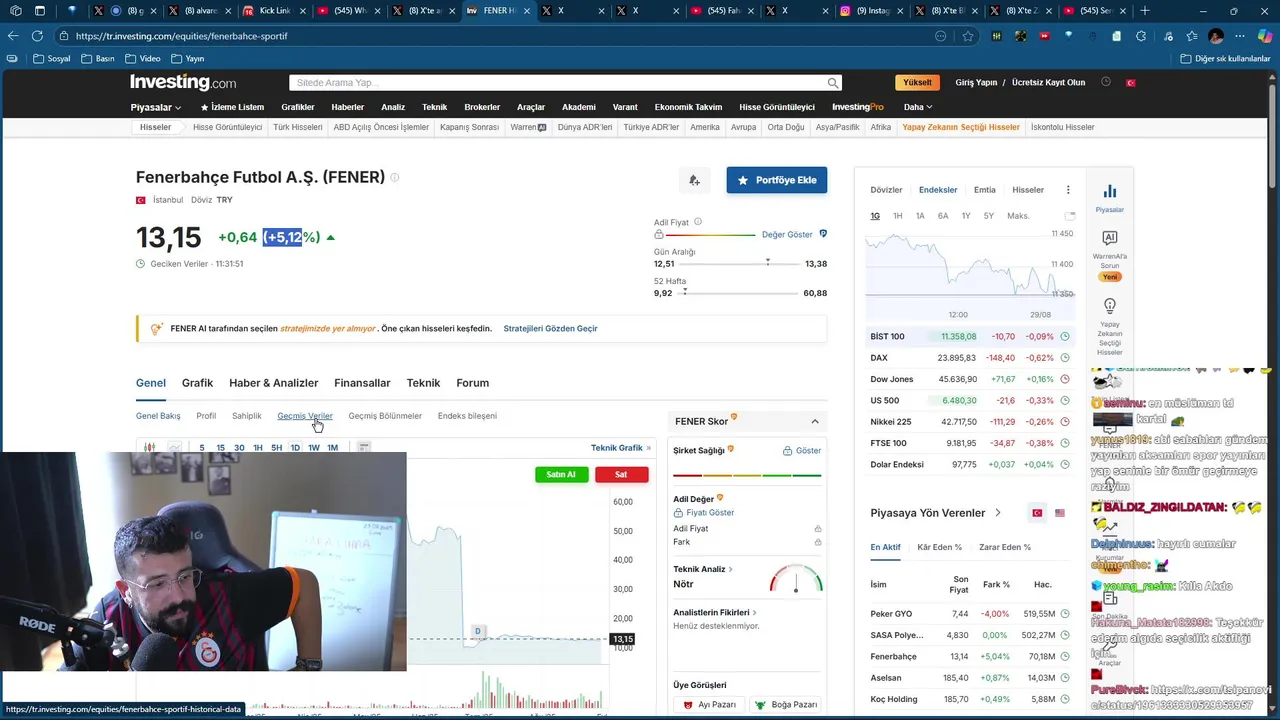This screenshot has width=1280, height=720.
Task: Open Teknik Analiz chevron link
Action: point(703,569)
